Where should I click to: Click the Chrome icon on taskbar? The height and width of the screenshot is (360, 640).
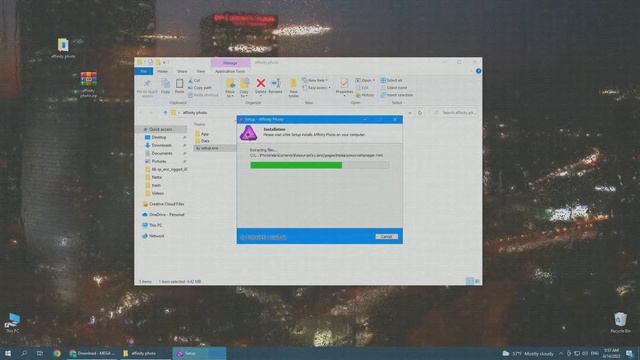(57, 353)
